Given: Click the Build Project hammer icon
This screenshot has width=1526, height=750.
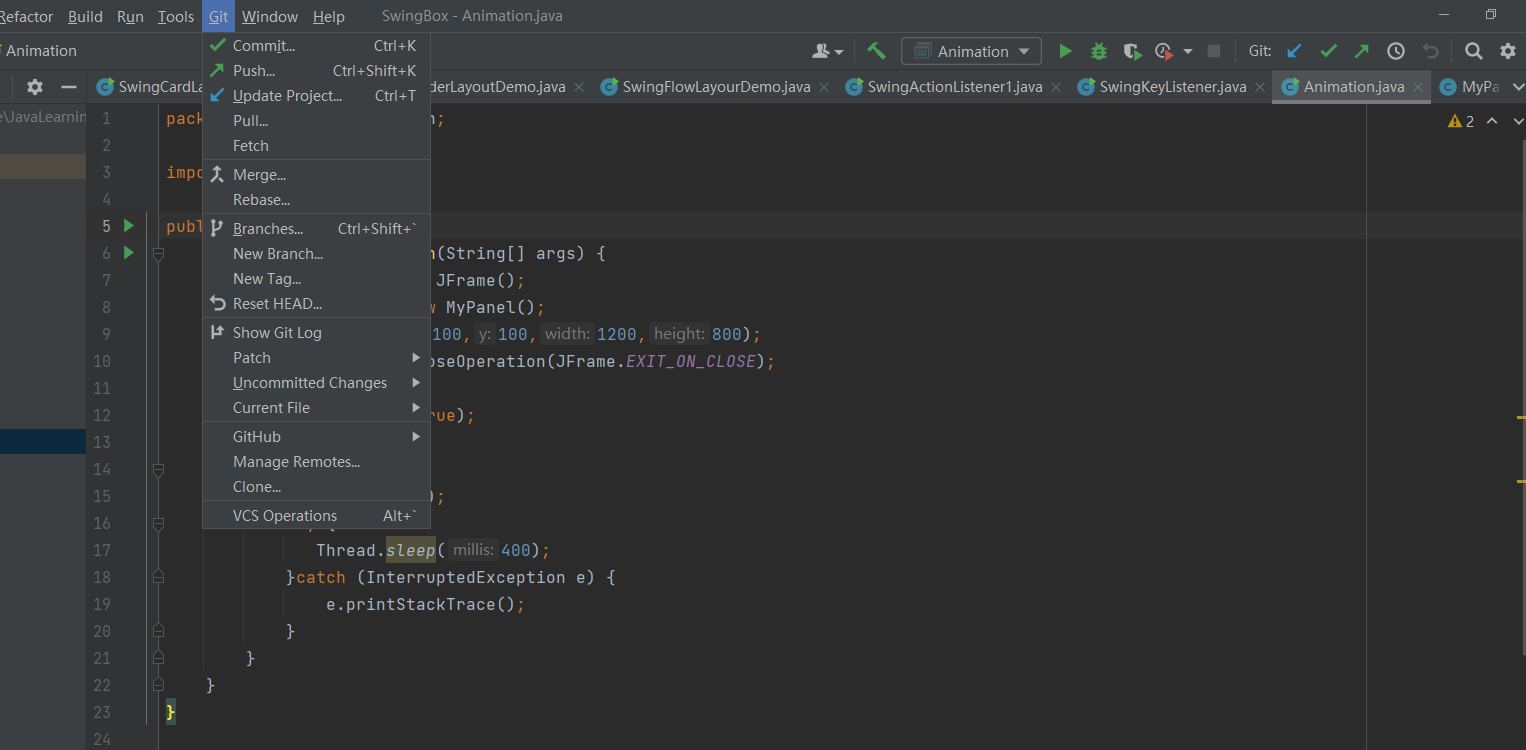Looking at the screenshot, I should coord(876,51).
